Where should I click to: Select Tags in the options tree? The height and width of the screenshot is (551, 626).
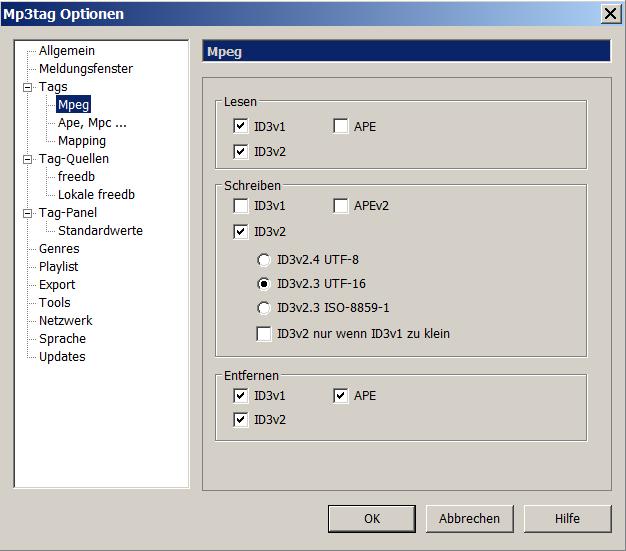click(53, 87)
